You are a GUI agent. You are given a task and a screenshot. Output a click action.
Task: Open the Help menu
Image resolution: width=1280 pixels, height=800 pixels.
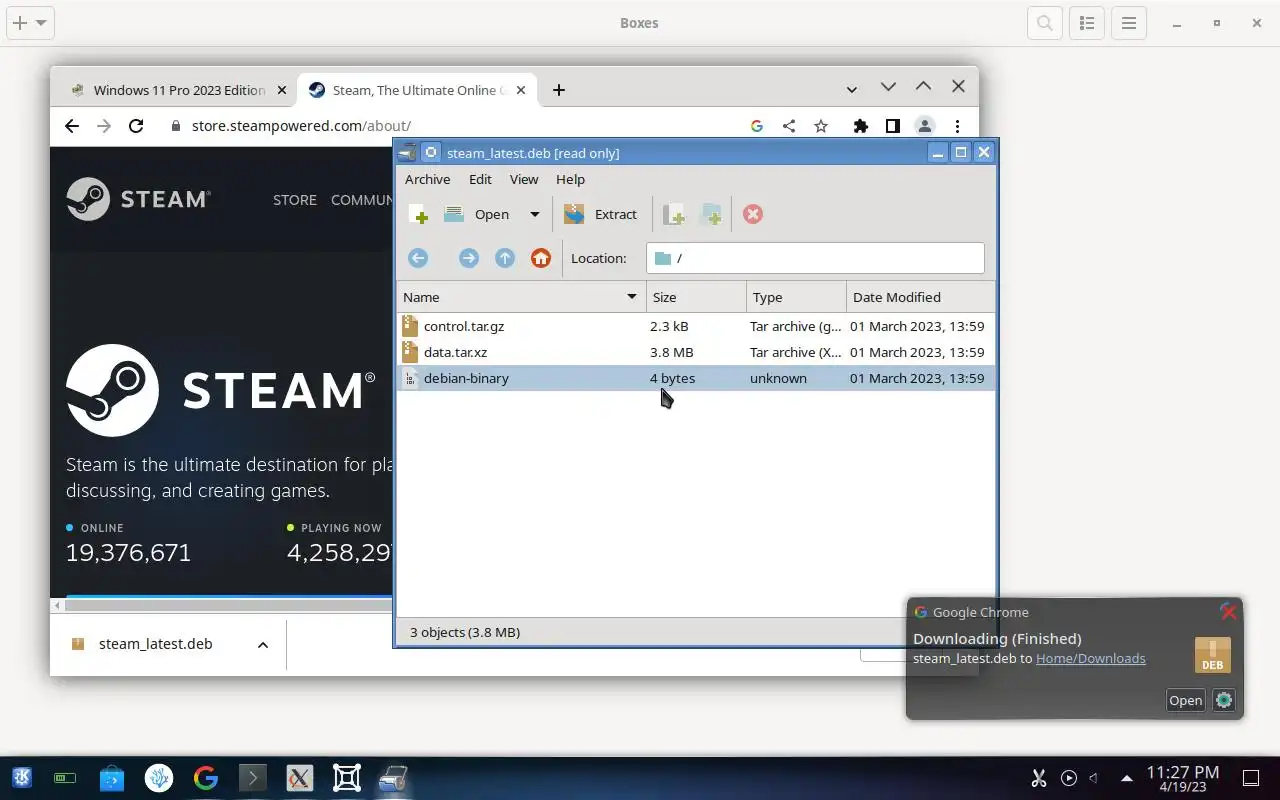(570, 179)
